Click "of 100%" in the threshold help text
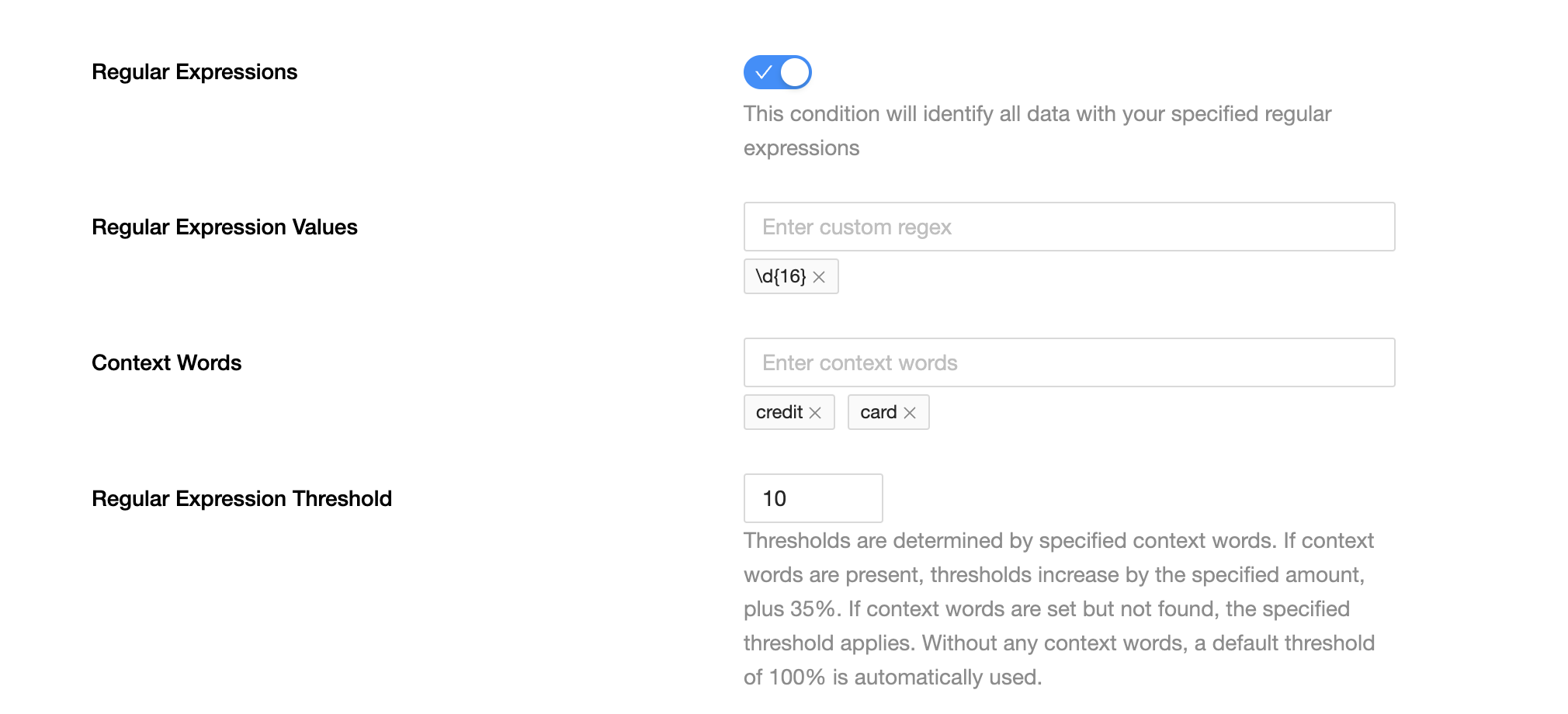 coord(784,678)
